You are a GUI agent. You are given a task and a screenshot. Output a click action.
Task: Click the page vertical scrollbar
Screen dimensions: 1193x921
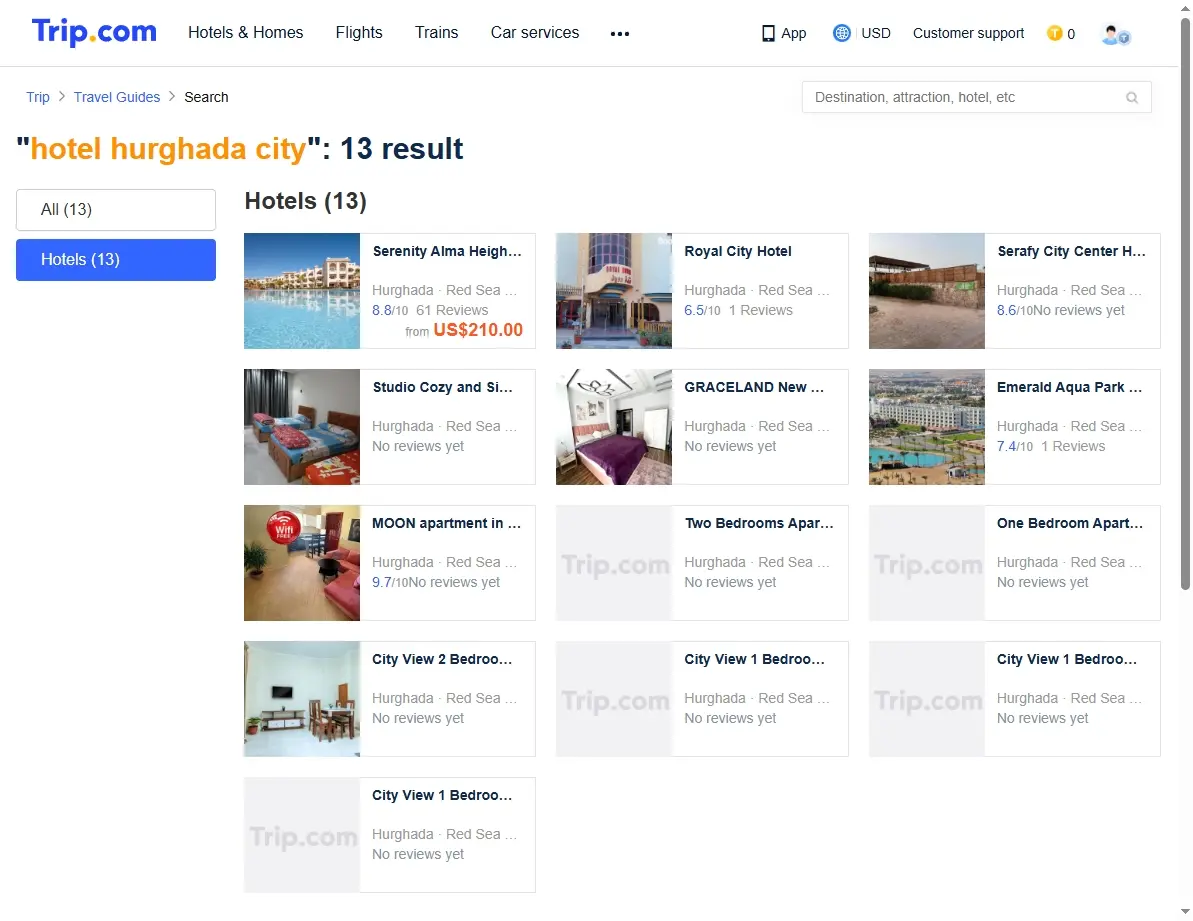(x=1185, y=304)
